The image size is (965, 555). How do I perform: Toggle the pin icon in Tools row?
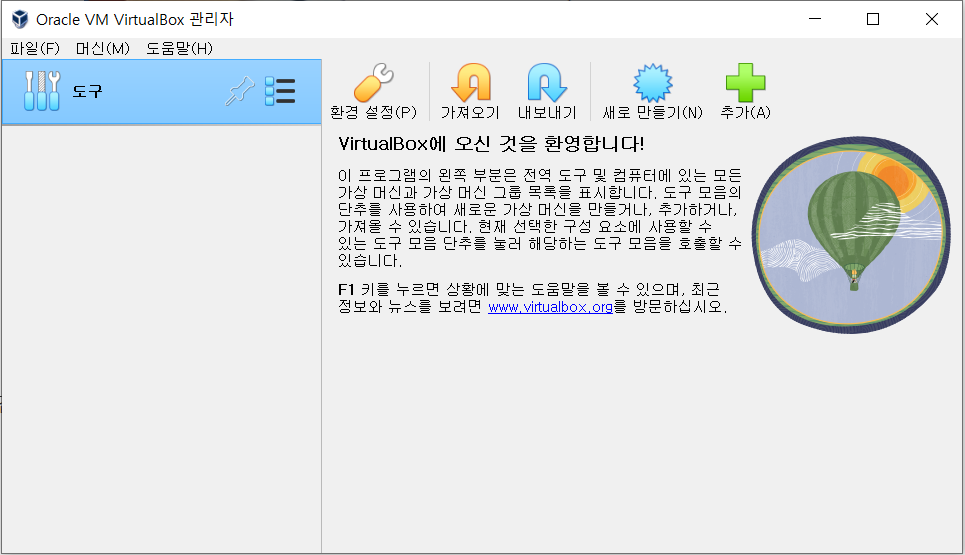coord(240,91)
